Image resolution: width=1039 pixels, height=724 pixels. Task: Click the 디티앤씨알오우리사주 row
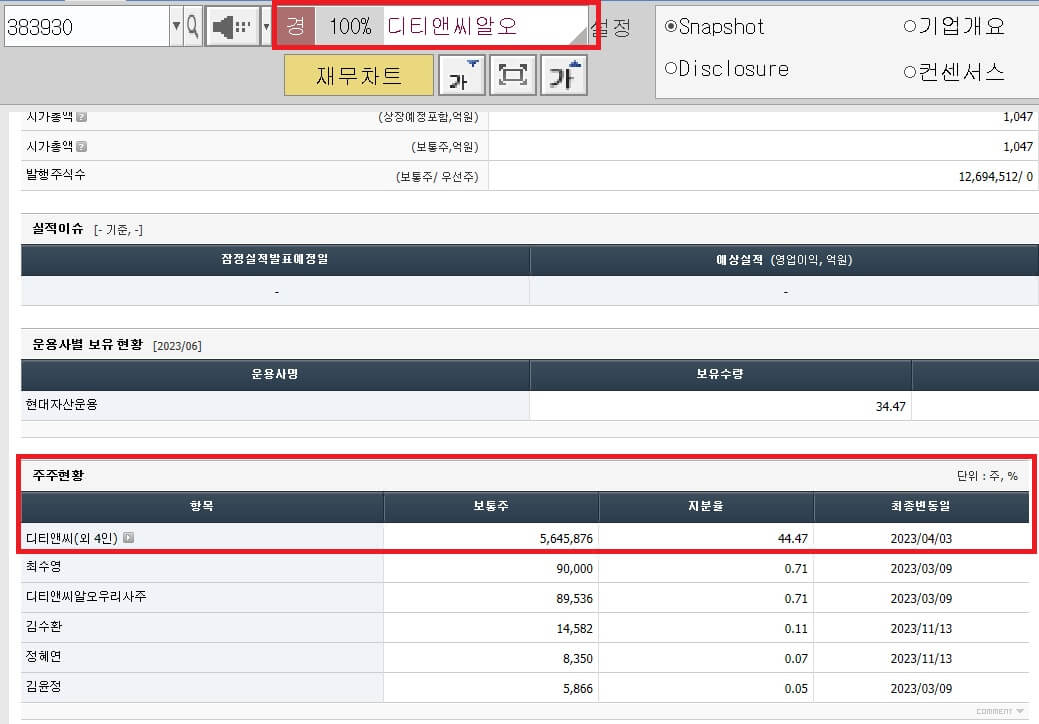pyautogui.click(x=525, y=597)
